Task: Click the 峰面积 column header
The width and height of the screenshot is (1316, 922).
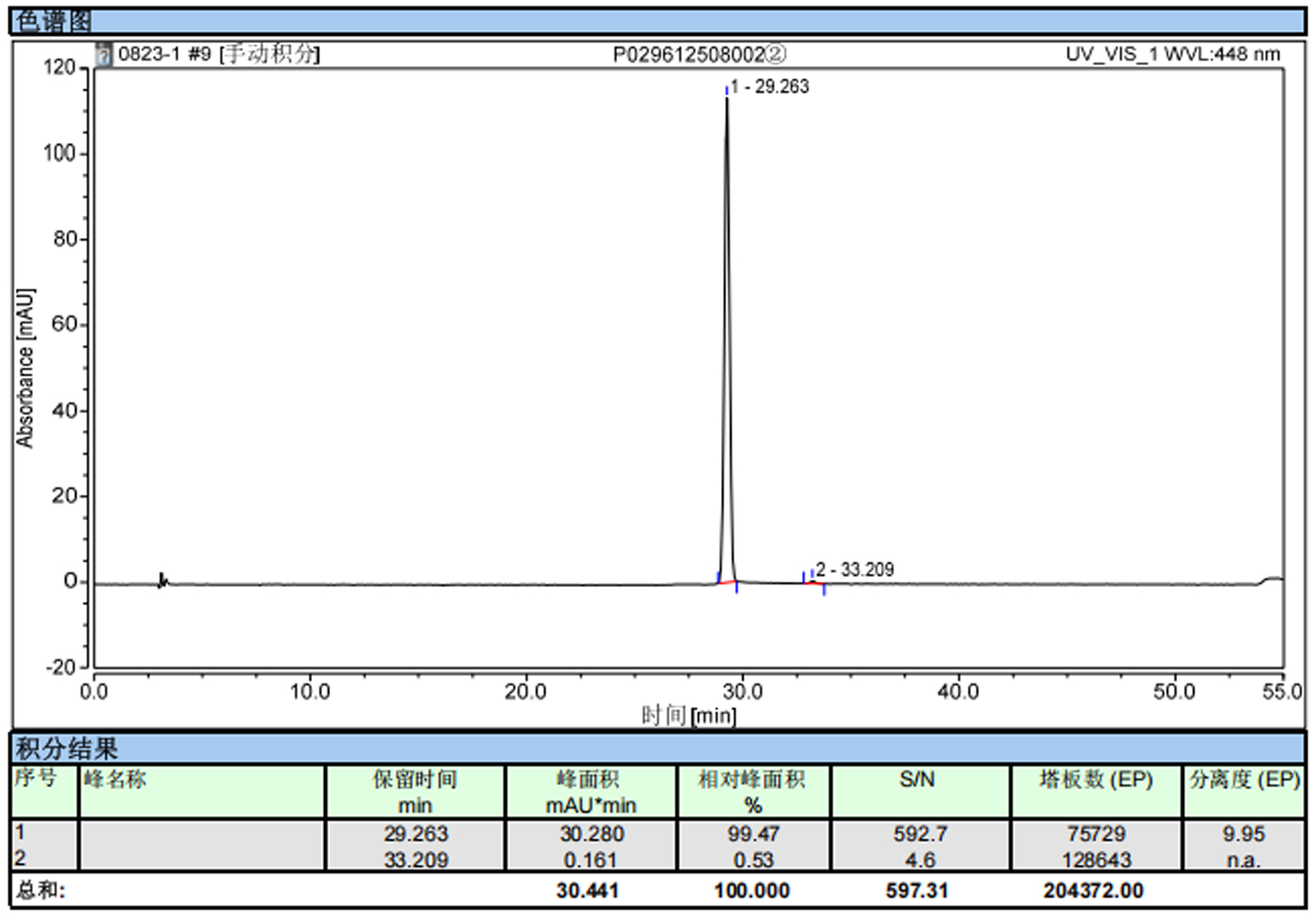Action: coord(591,792)
